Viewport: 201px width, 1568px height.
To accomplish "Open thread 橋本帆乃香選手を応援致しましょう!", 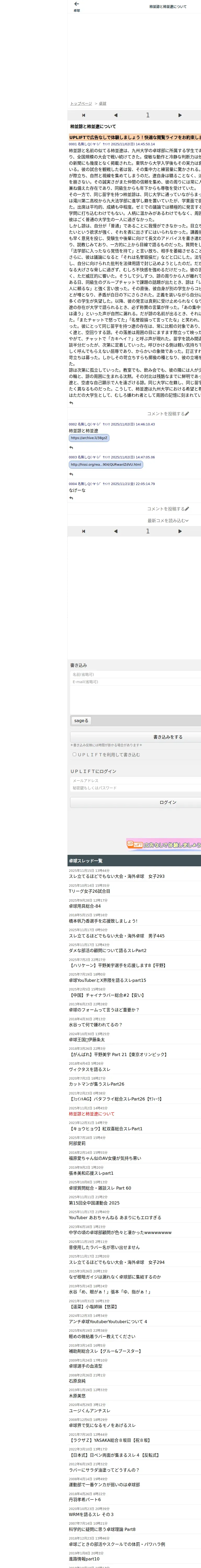I will 103,921.
